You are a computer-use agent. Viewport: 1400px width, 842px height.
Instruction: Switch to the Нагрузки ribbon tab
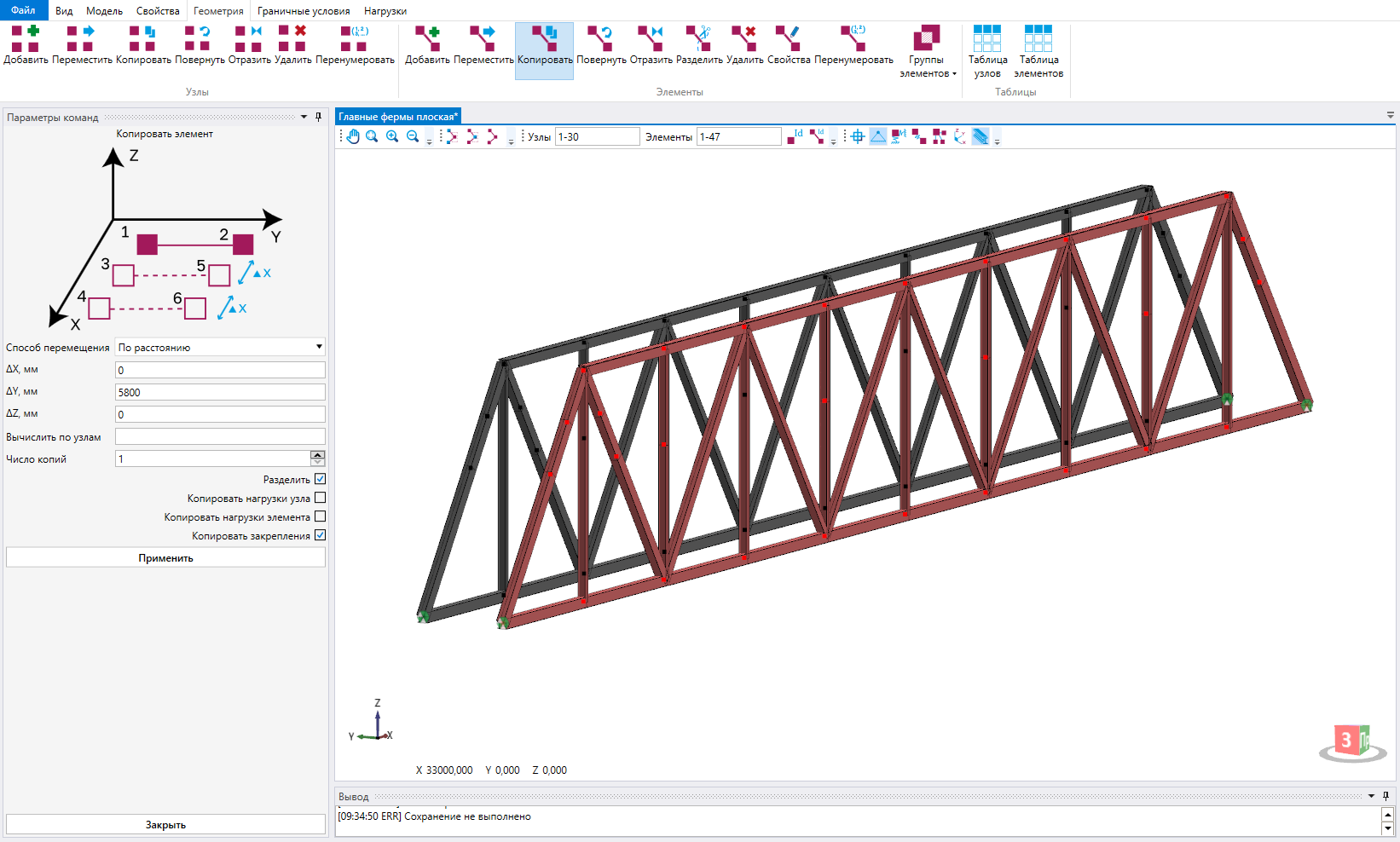[x=385, y=11]
